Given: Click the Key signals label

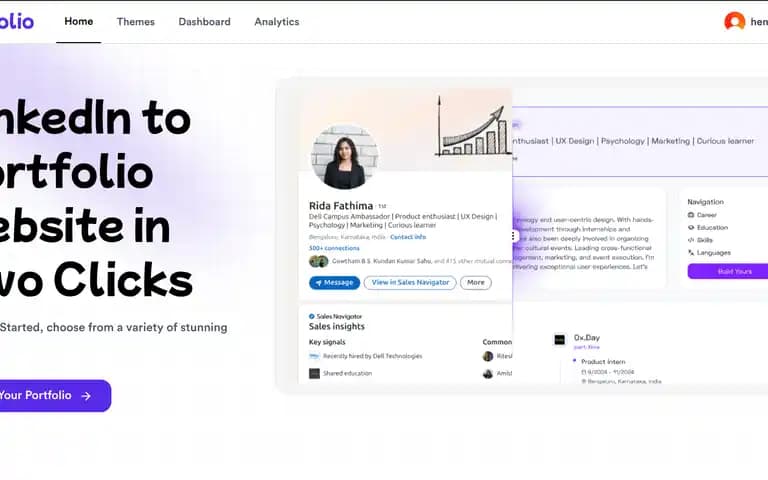Looking at the screenshot, I should (327, 342).
